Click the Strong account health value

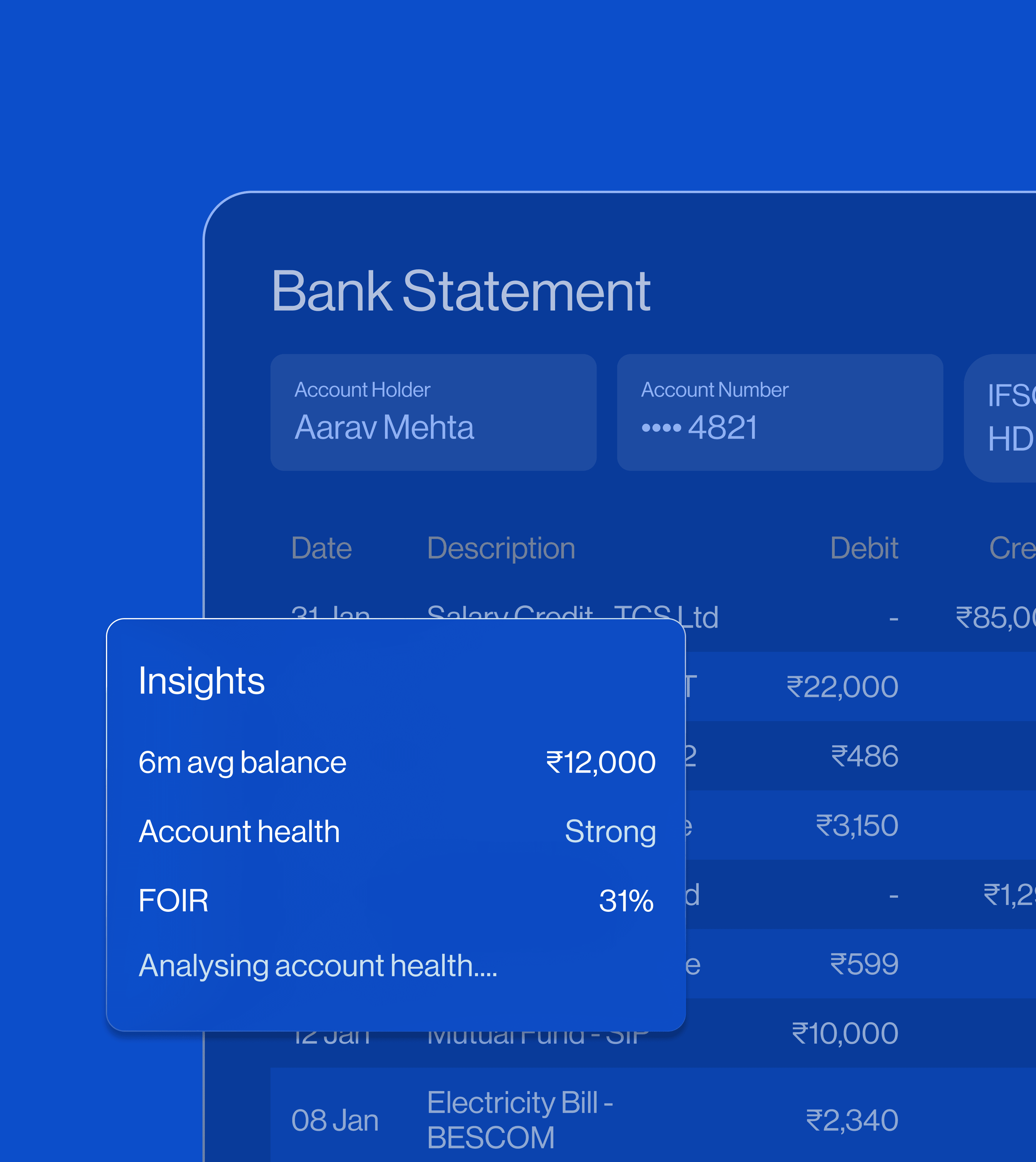click(x=610, y=832)
